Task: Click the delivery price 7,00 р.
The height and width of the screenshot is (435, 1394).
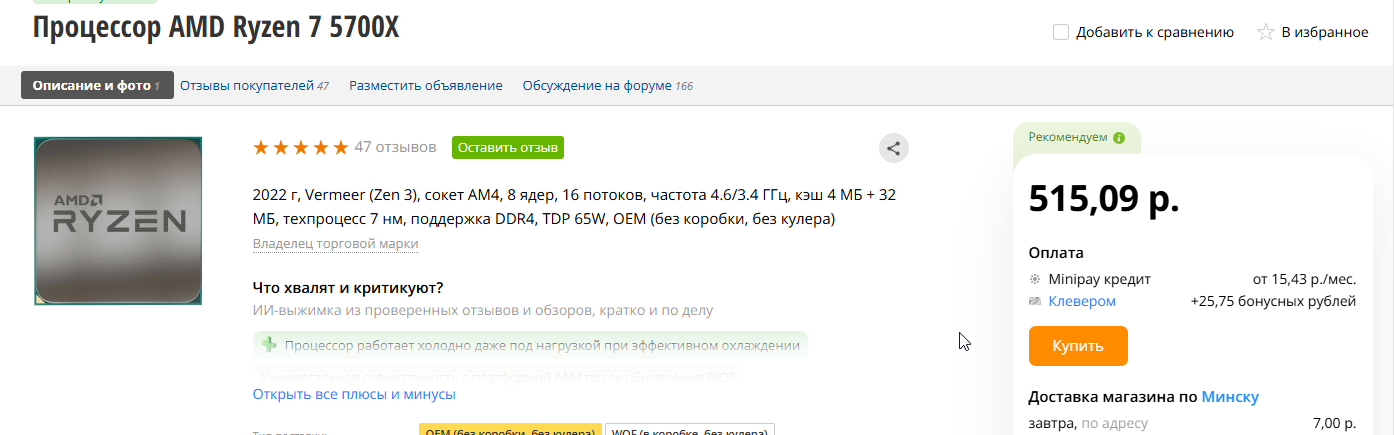Action: tap(1334, 424)
